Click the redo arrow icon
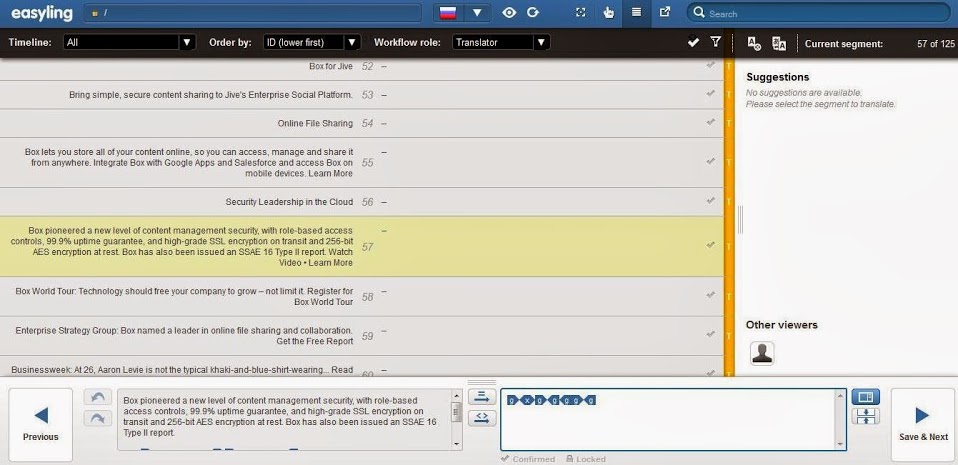 point(98,419)
